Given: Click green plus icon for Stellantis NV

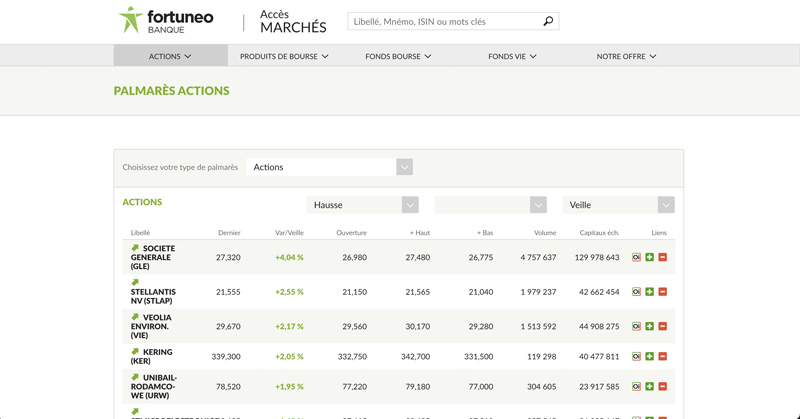Looking at the screenshot, I should click(649, 292).
